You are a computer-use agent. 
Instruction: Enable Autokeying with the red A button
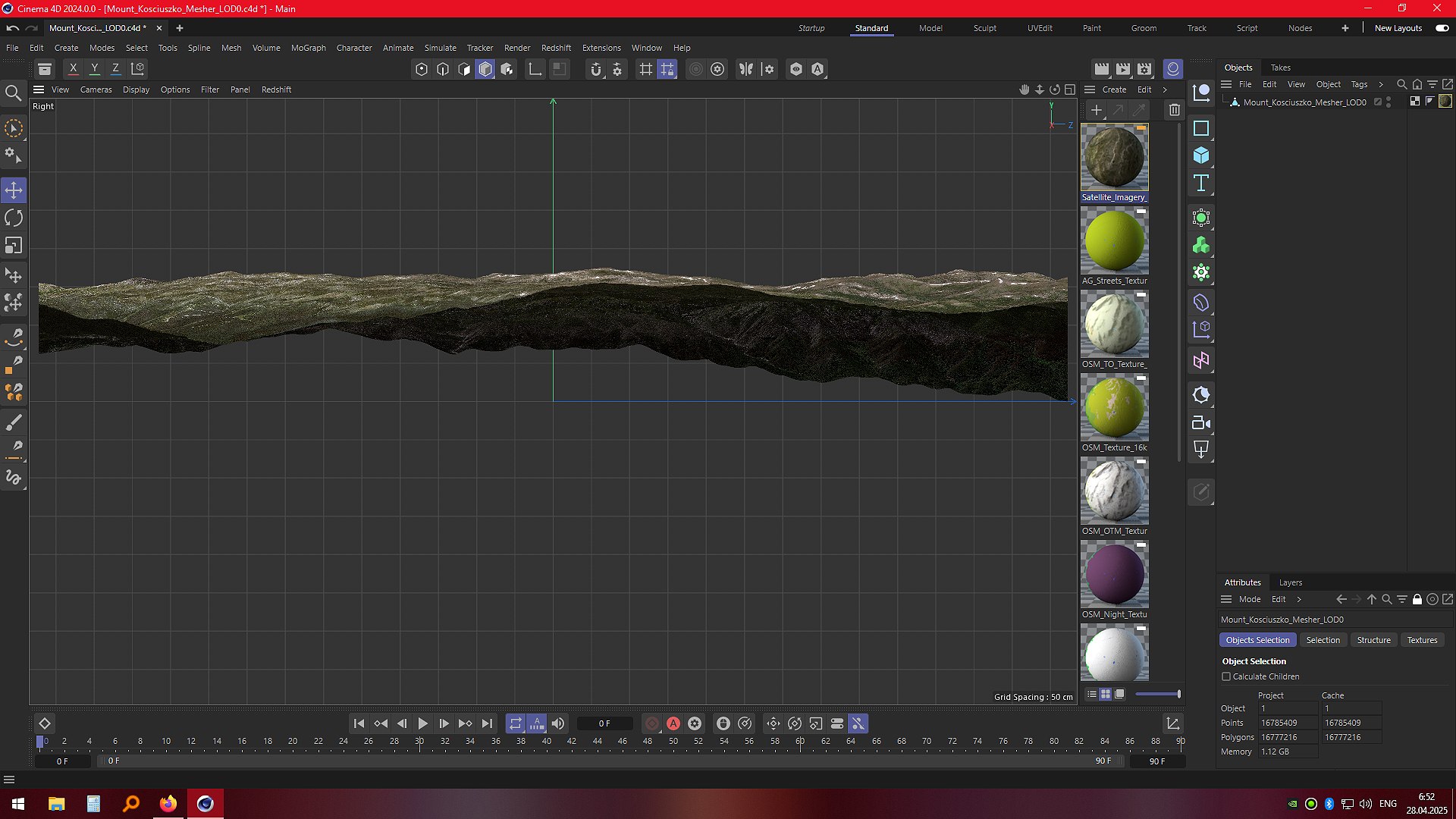(673, 723)
